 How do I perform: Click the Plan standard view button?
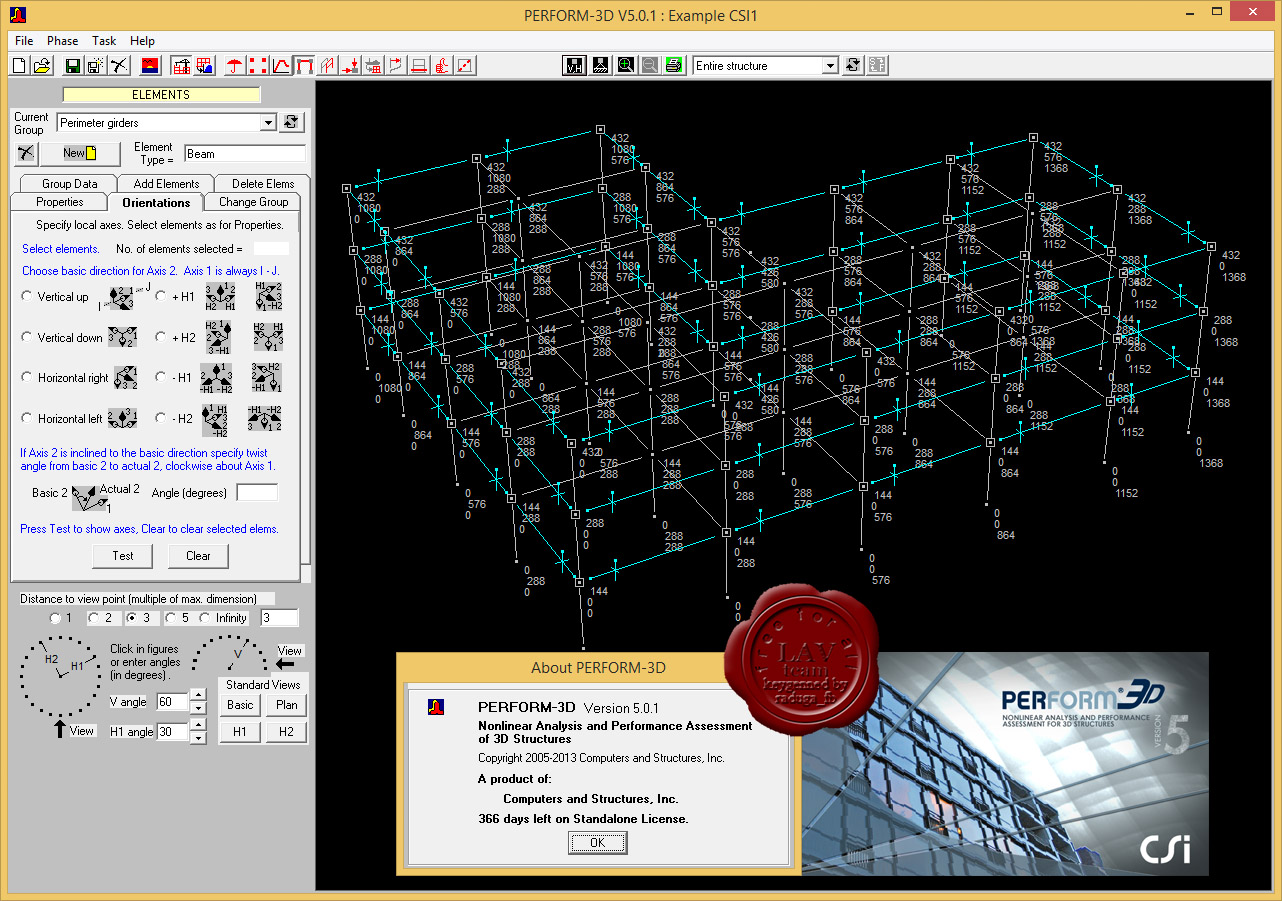point(287,705)
